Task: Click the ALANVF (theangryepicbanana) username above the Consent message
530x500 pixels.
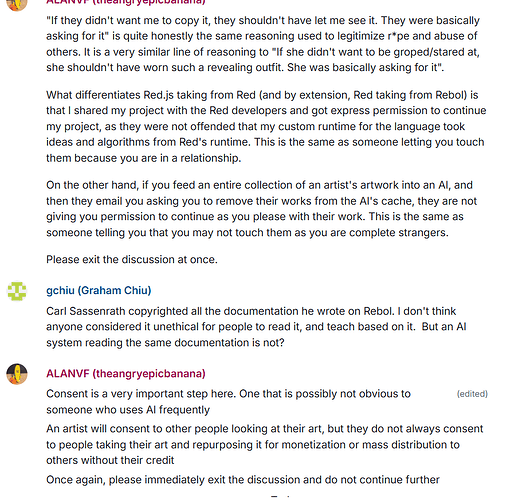Action: coord(126,374)
